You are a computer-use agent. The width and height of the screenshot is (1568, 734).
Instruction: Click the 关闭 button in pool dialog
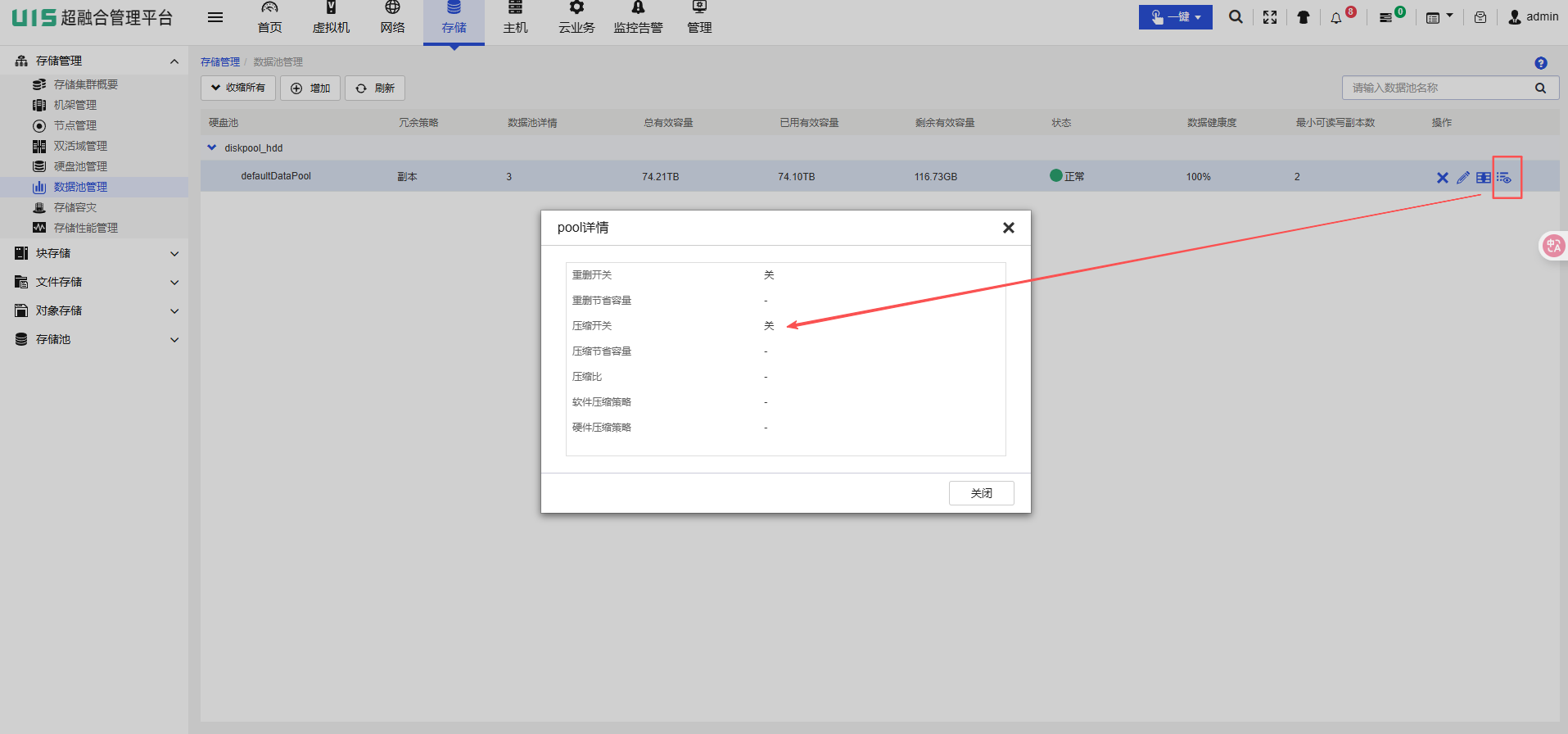981,493
